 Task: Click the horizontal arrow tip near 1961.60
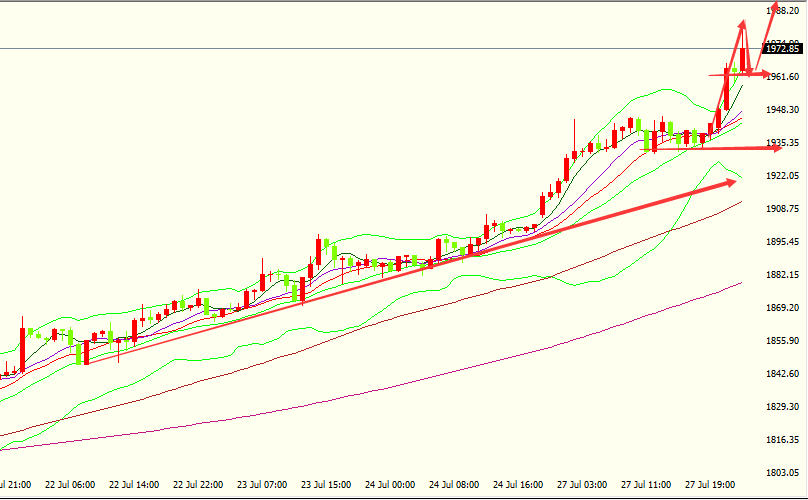coord(768,75)
